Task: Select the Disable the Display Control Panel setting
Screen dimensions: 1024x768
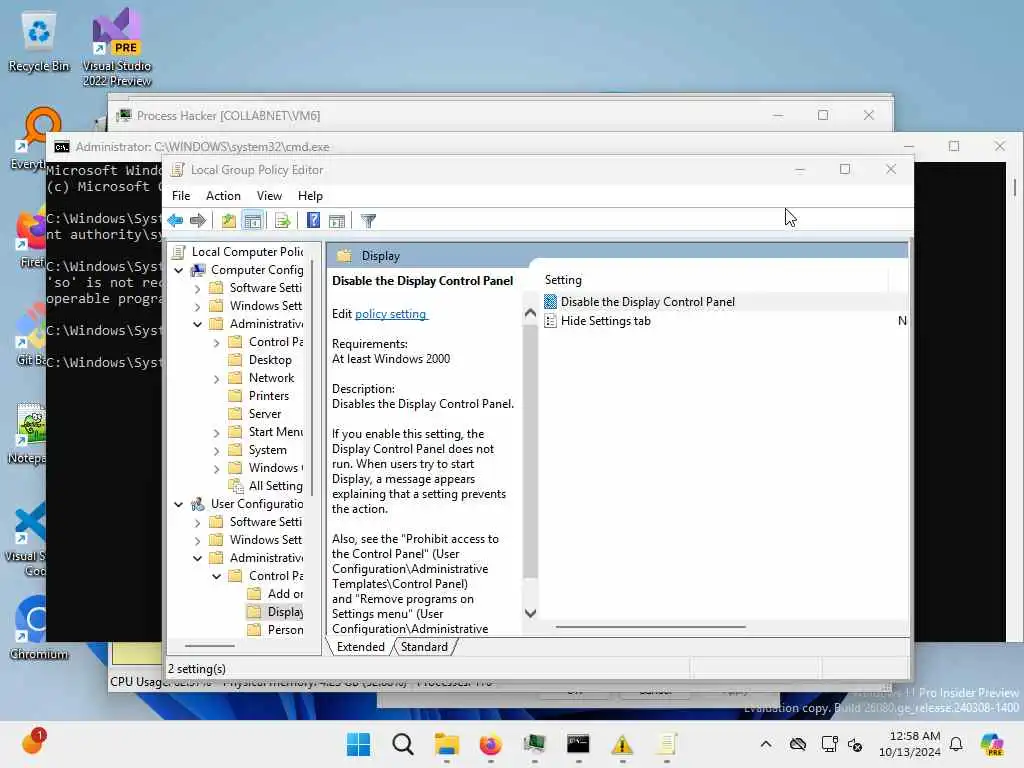Action: click(648, 302)
